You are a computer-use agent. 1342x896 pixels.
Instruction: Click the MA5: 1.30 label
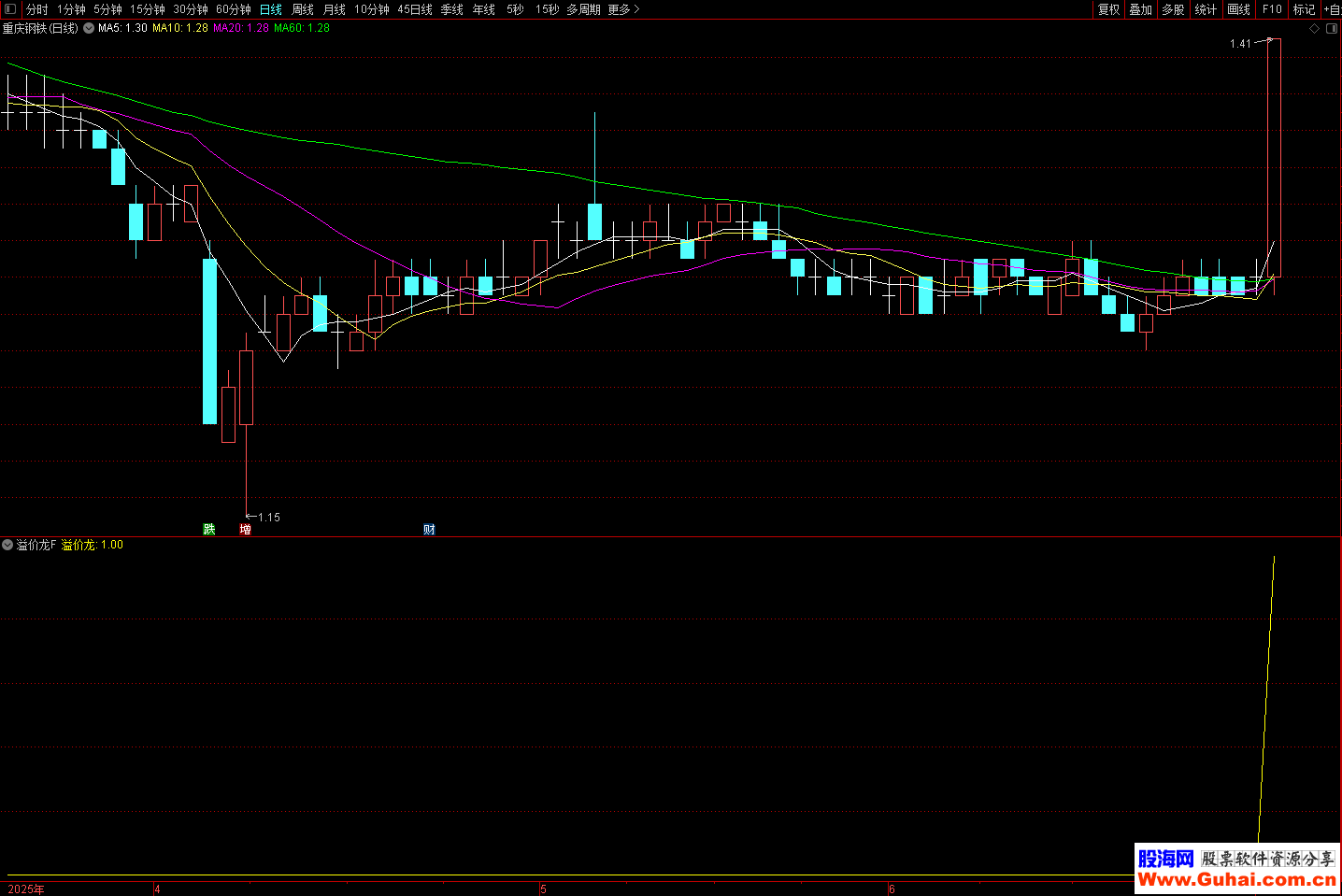click(x=122, y=29)
